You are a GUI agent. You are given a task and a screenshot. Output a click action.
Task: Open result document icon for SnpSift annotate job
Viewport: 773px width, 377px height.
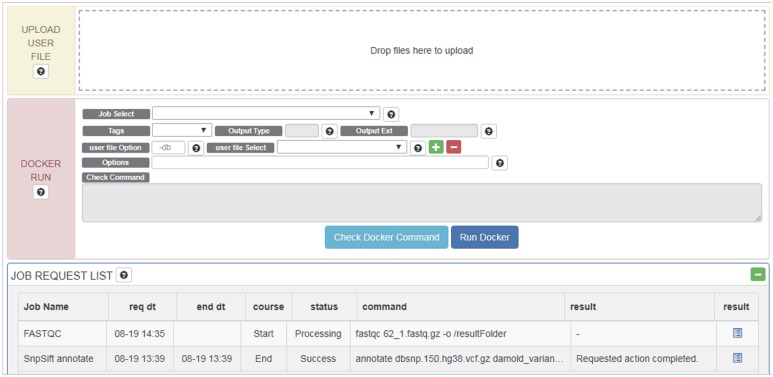pos(737,358)
